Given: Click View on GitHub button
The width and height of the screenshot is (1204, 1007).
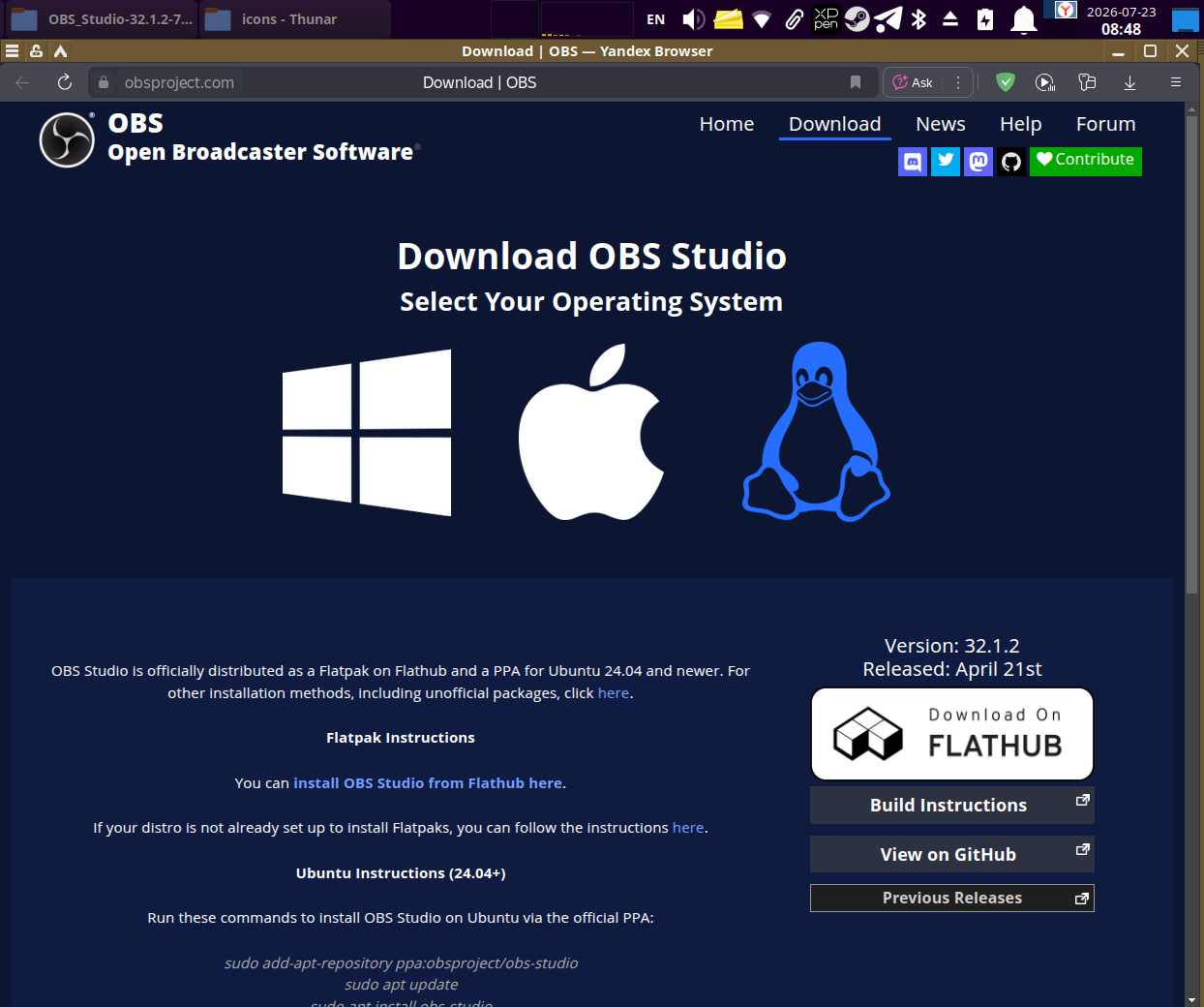Looking at the screenshot, I should point(952,854).
